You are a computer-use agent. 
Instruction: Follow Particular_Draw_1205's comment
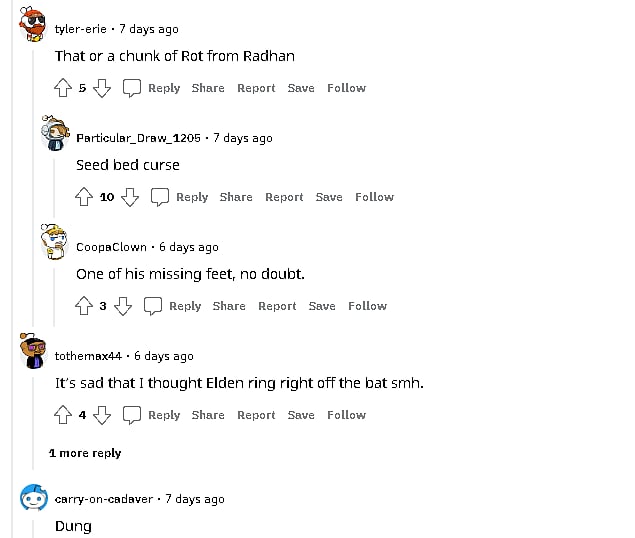[374, 197]
